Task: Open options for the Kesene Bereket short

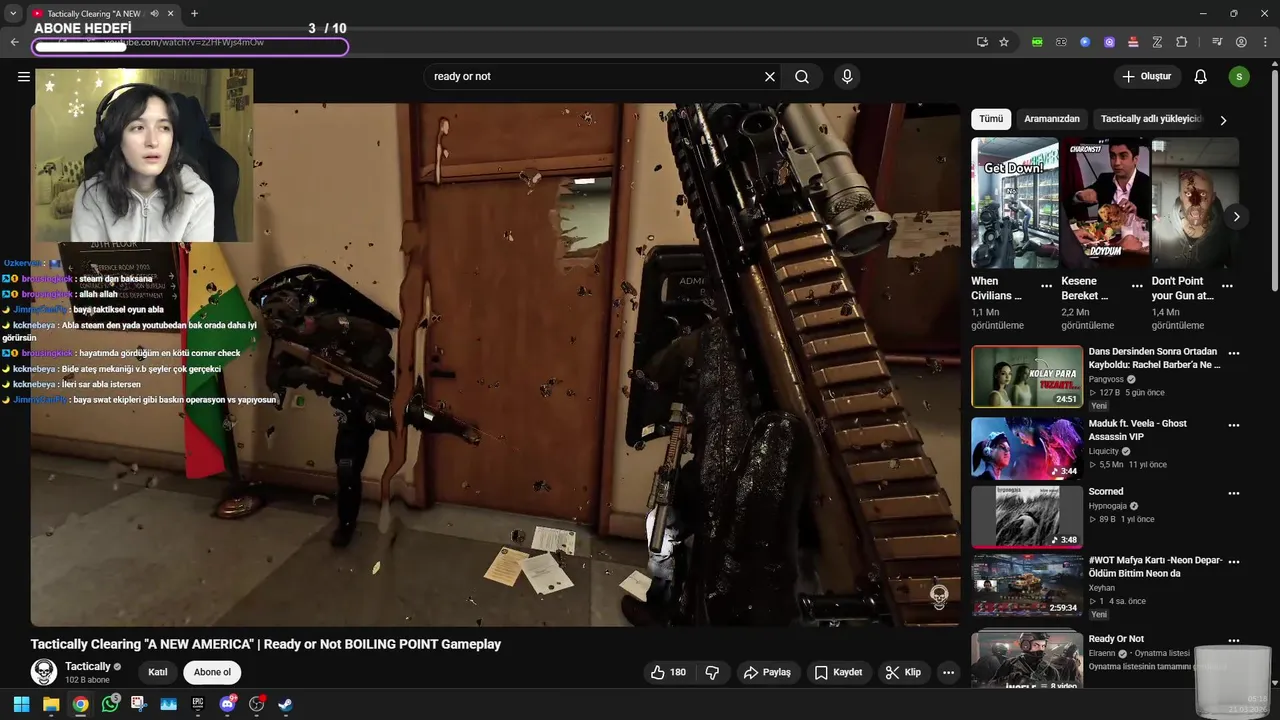Action: tap(1137, 286)
